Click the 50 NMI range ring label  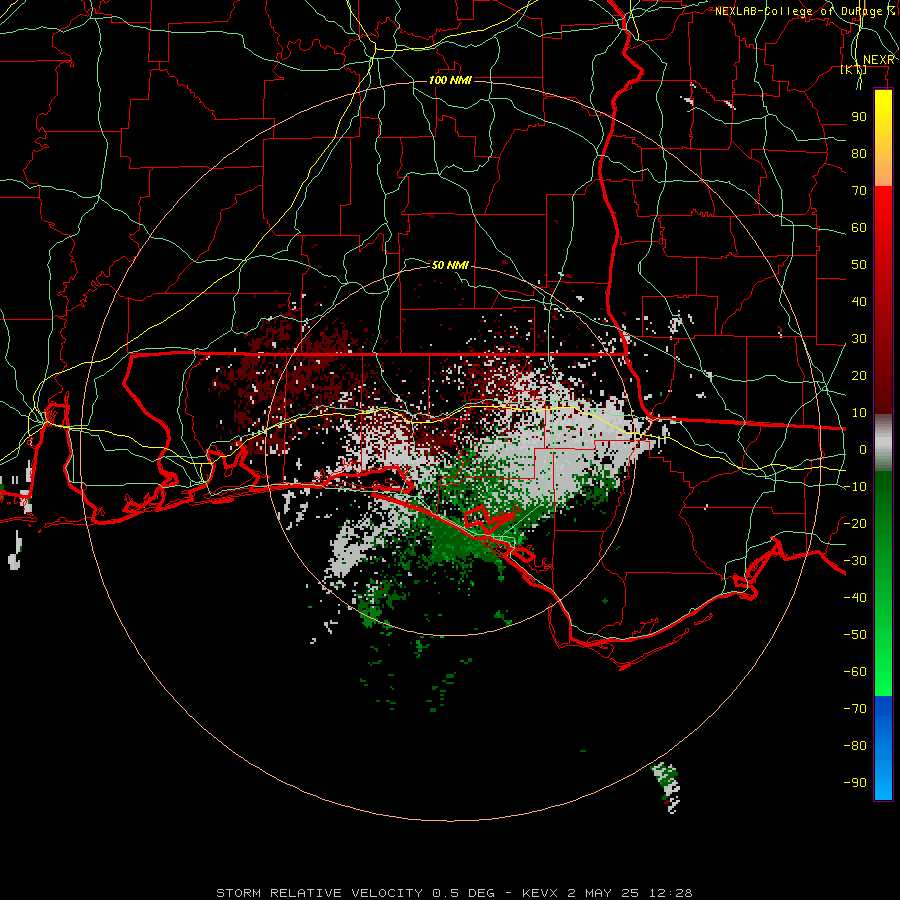[450, 265]
